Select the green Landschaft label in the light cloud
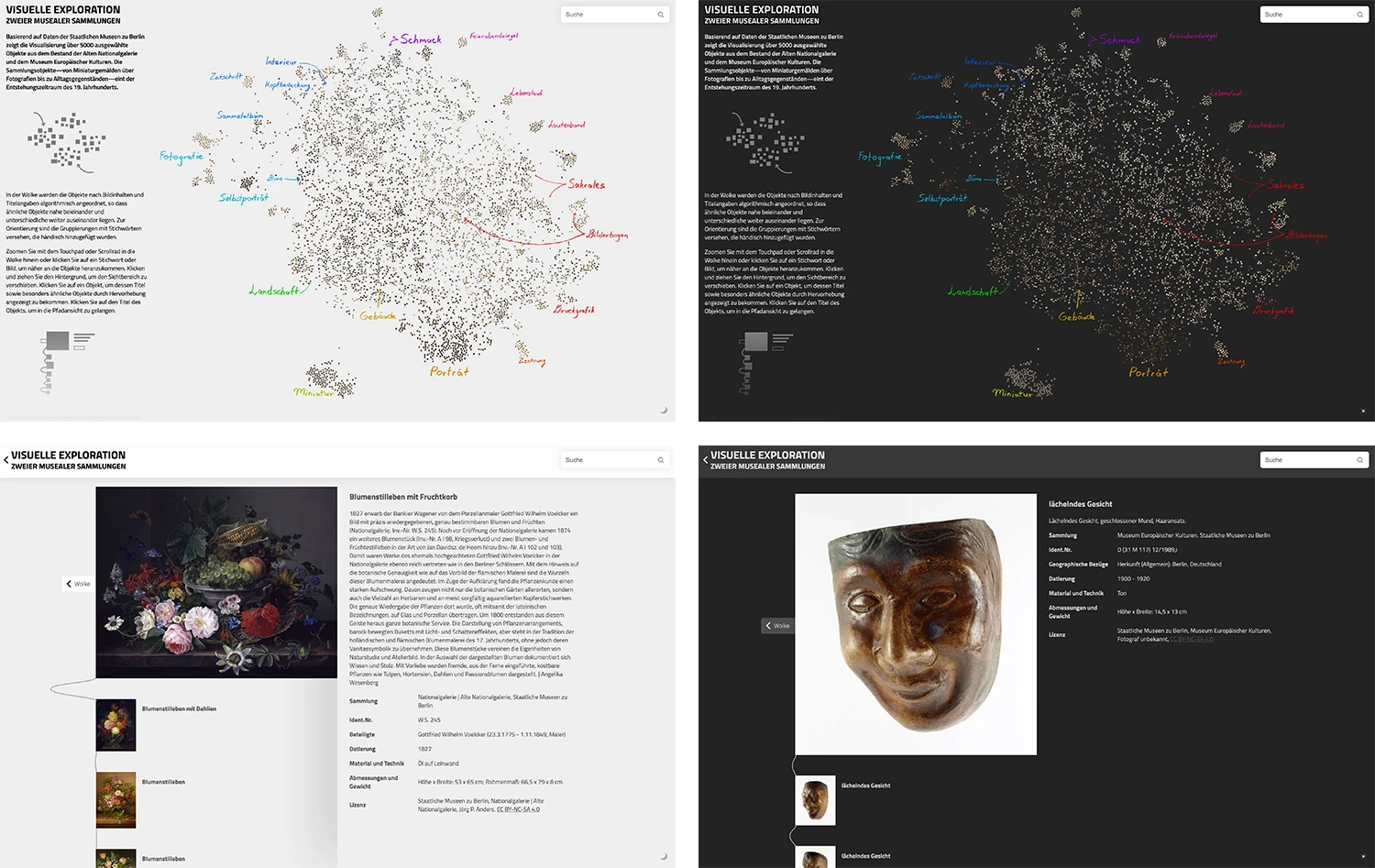 click(x=273, y=291)
